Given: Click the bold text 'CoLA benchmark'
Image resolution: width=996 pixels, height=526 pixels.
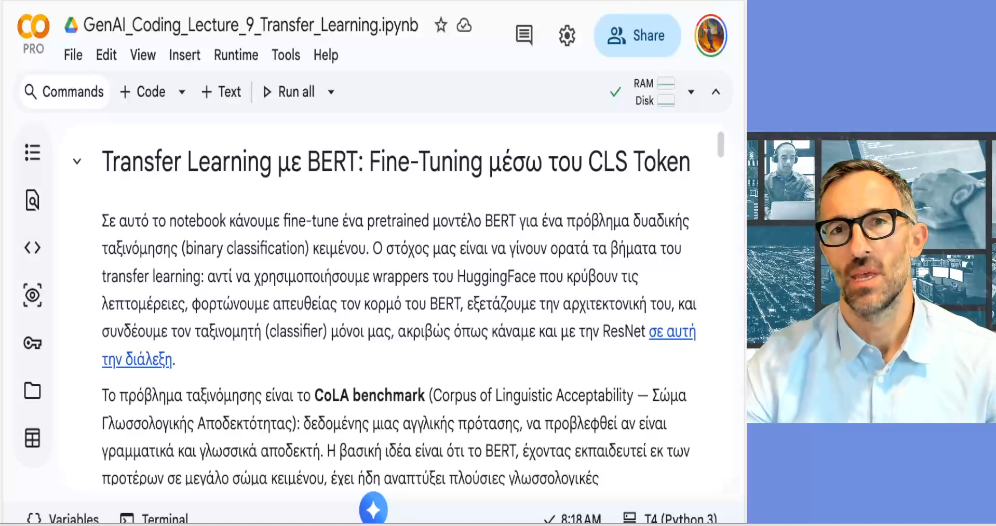Looking at the screenshot, I should [x=370, y=396].
